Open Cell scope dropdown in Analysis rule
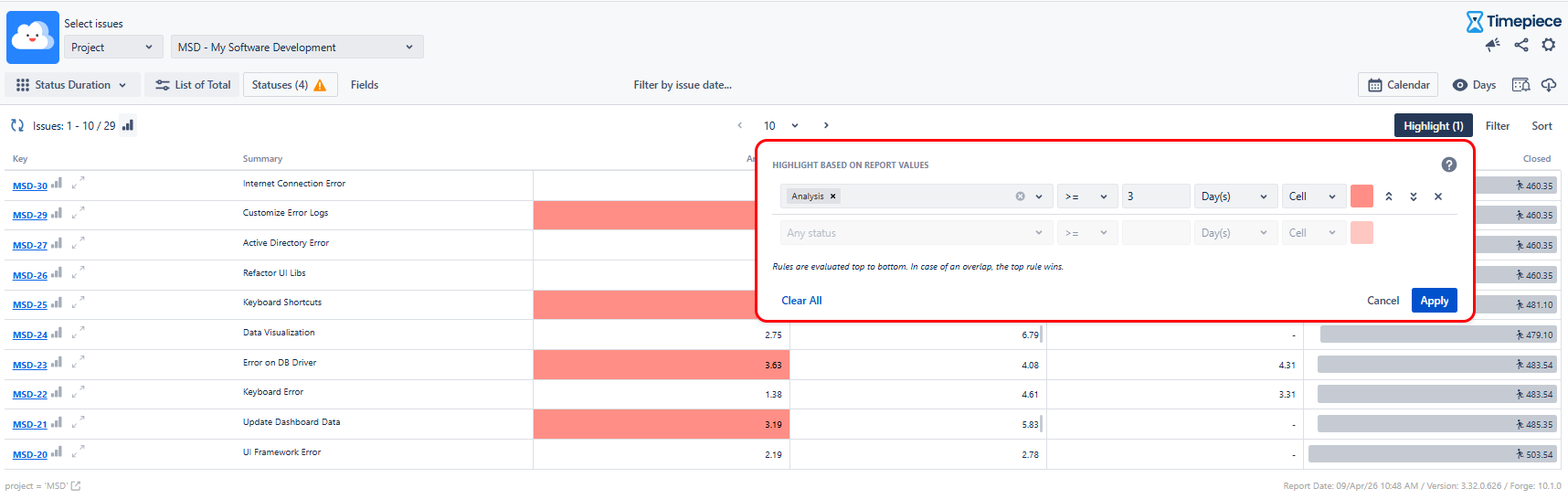This screenshot has height=499, width=1568. (x=1313, y=196)
